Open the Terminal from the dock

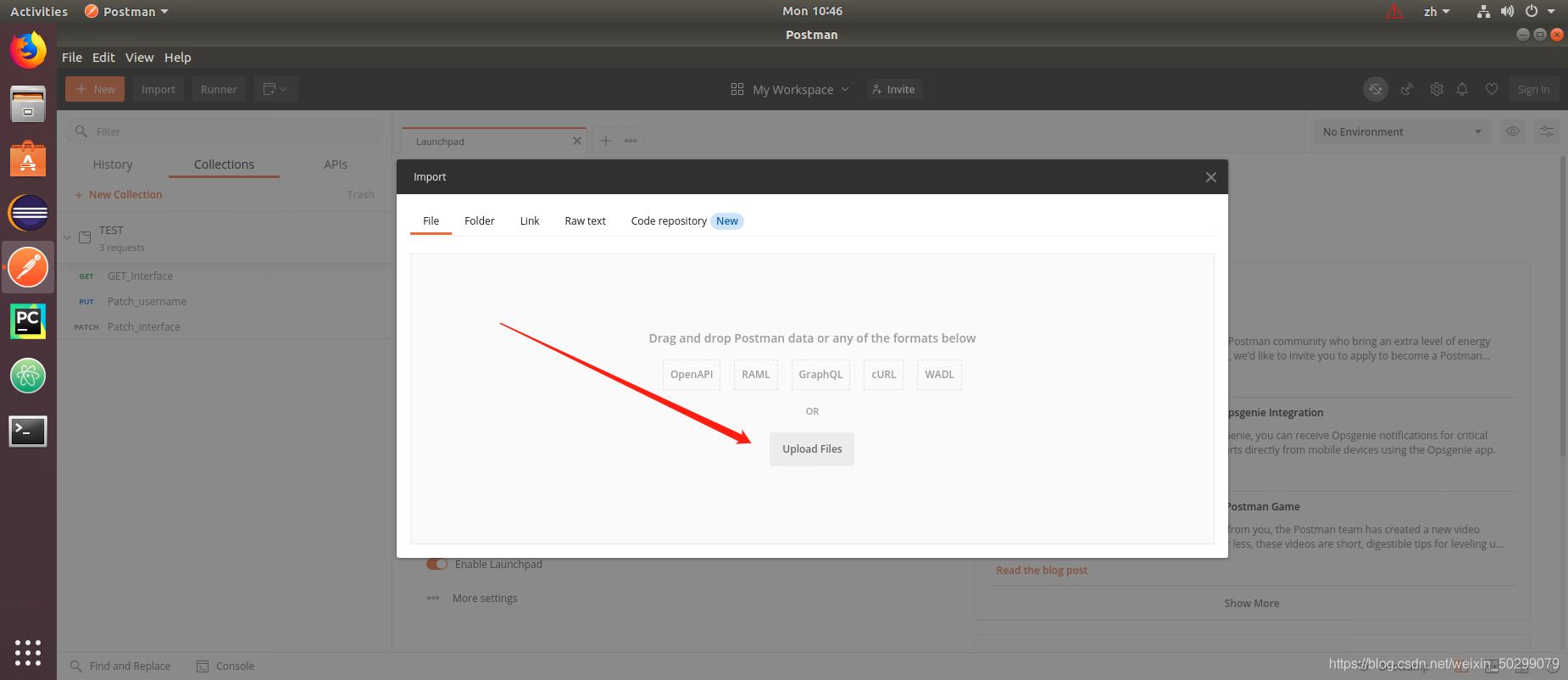pyautogui.click(x=28, y=431)
